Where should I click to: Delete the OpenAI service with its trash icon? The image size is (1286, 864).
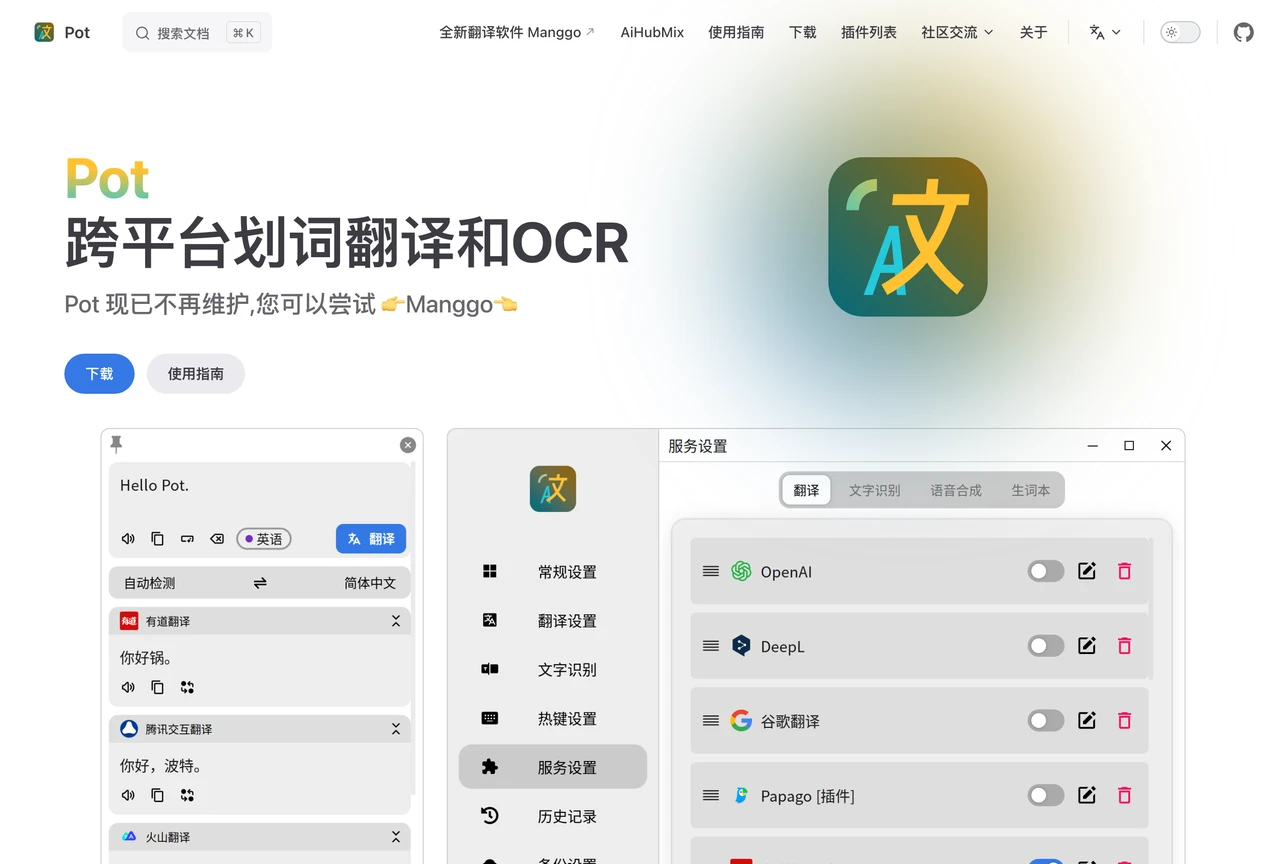(x=1124, y=571)
